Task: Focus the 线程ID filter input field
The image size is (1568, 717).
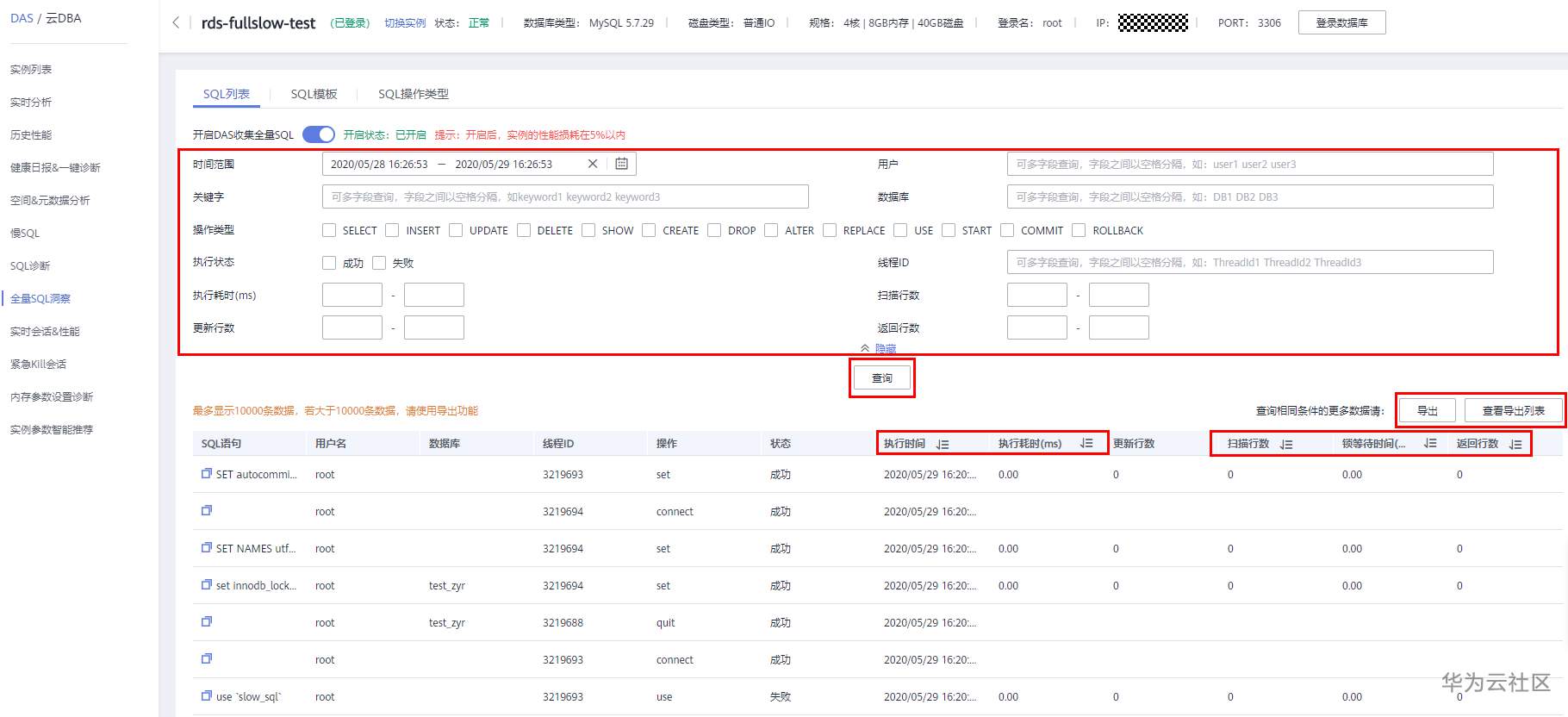Action: (x=1250, y=262)
